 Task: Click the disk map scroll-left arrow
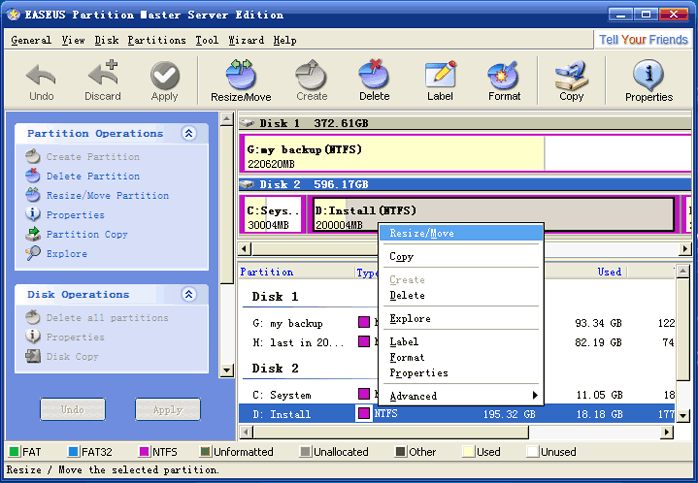click(245, 248)
